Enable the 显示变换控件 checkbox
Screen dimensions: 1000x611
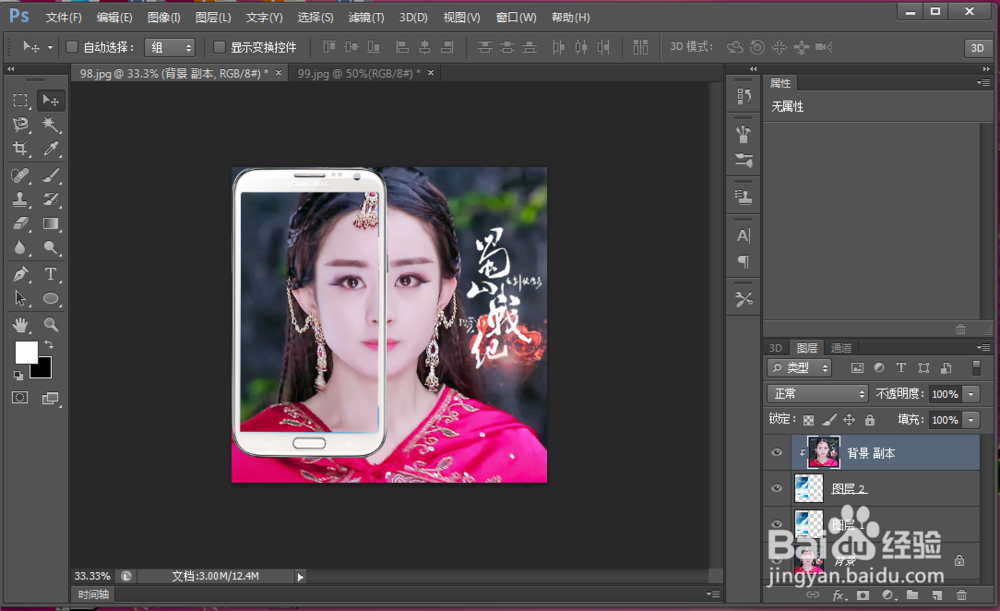click(219, 47)
